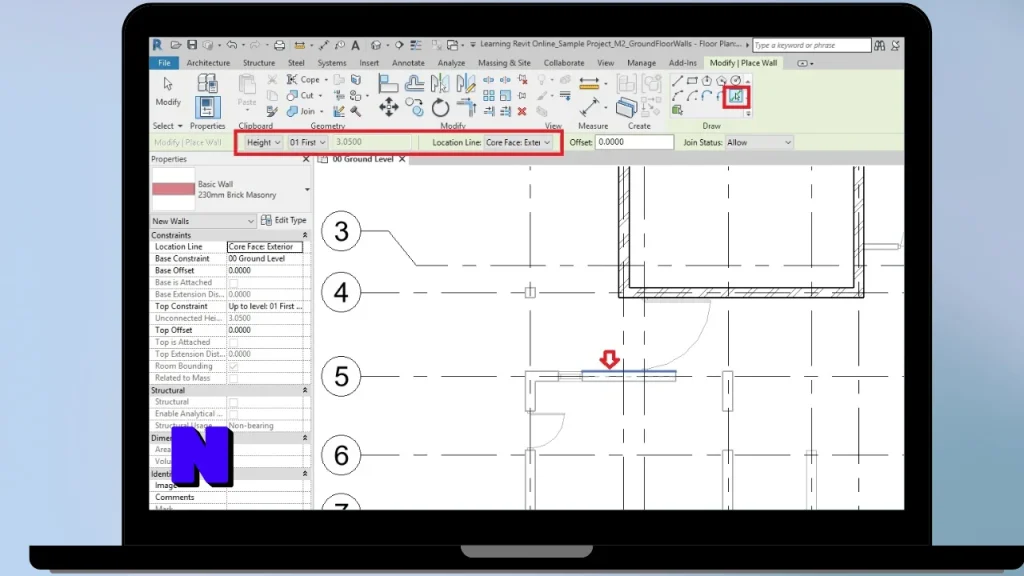This screenshot has width=1024, height=576.
Task: Open the Location Line dropdown in options bar
Action: 518,142
